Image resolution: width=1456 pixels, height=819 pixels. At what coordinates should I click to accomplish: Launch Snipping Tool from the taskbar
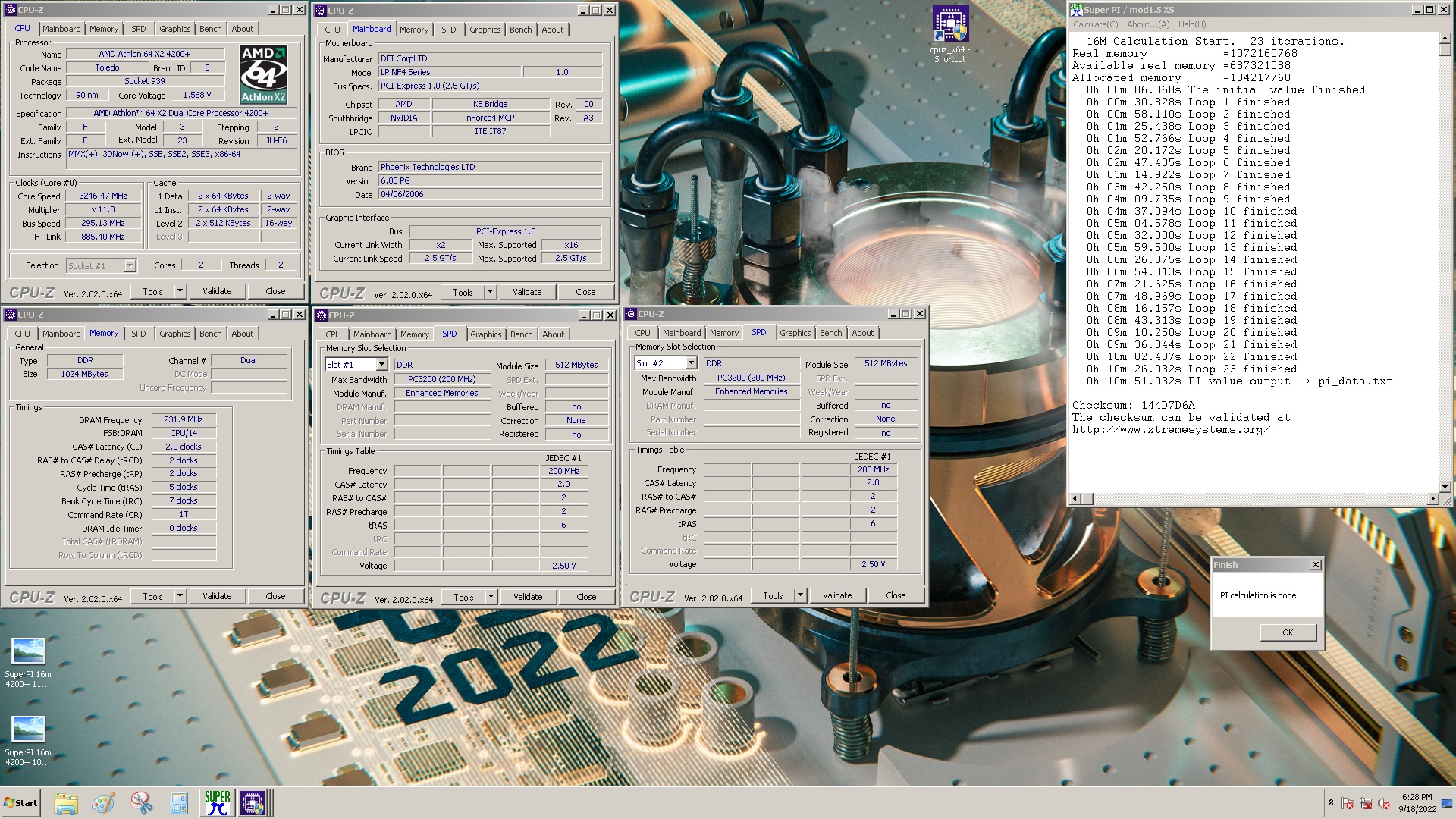(x=141, y=803)
